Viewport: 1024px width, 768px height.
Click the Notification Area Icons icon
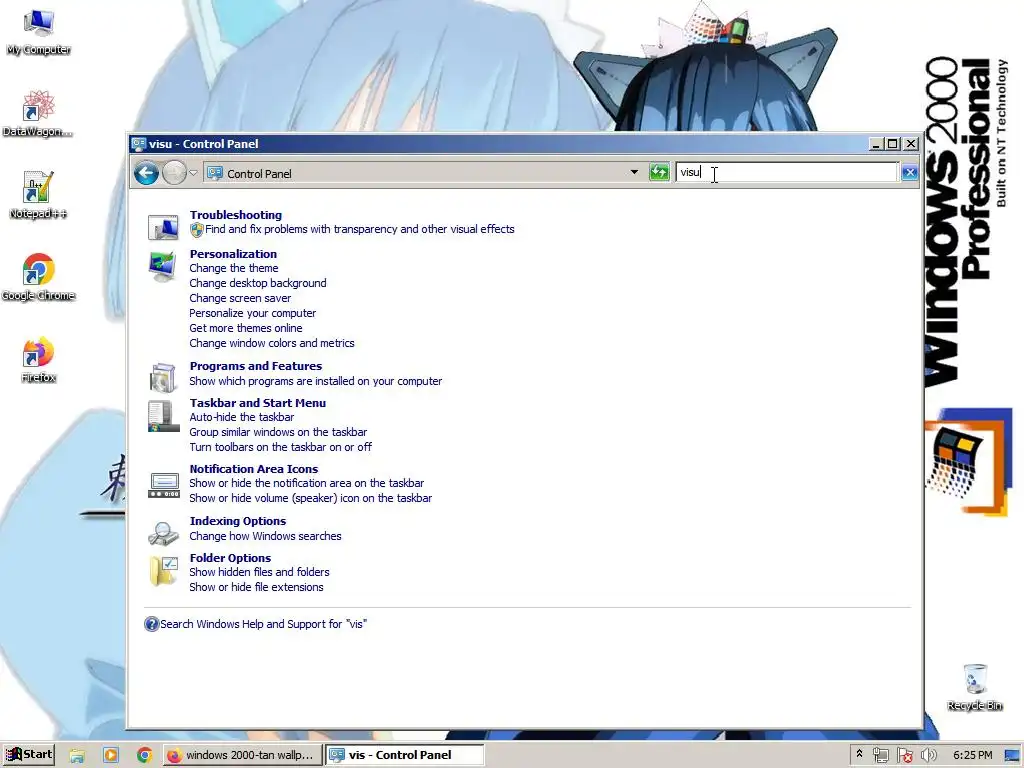tap(163, 485)
